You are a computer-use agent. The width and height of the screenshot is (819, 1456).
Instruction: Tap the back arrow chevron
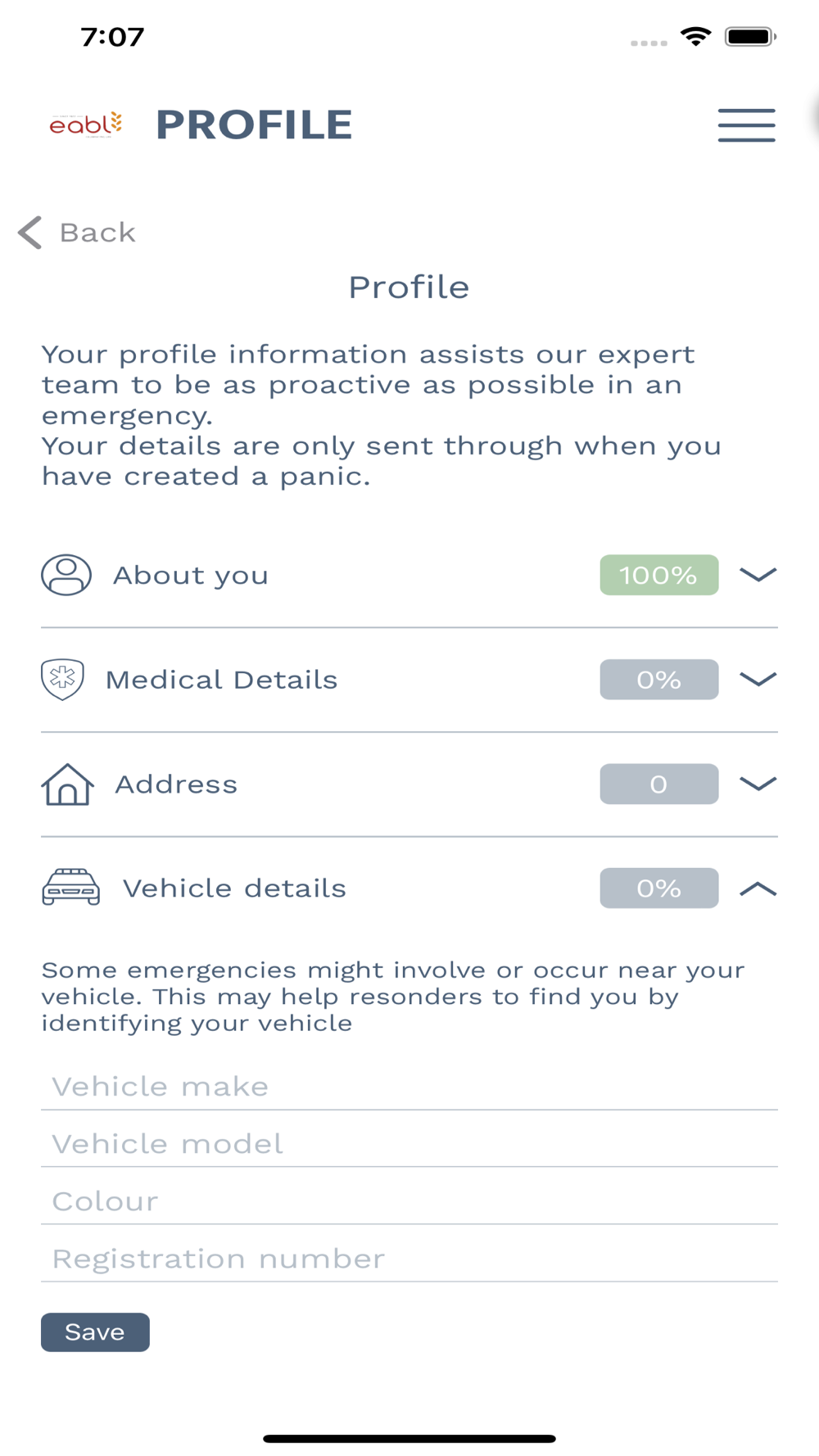(x=29, y=233)
